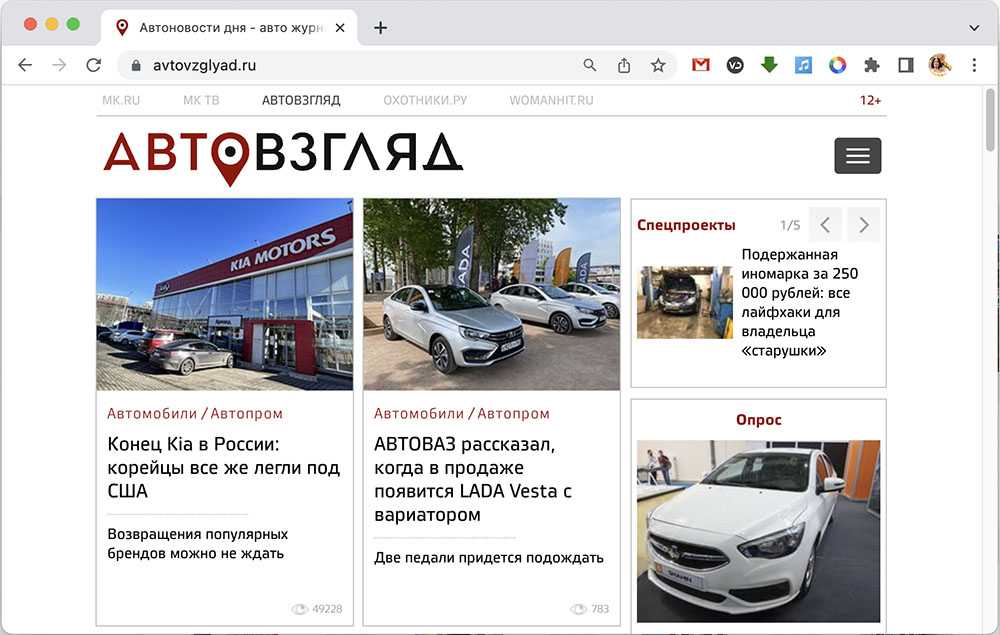Viewport: 1000px width, 635px height.
Task: Click the green download arrow extension
Action: click(769, 65)
